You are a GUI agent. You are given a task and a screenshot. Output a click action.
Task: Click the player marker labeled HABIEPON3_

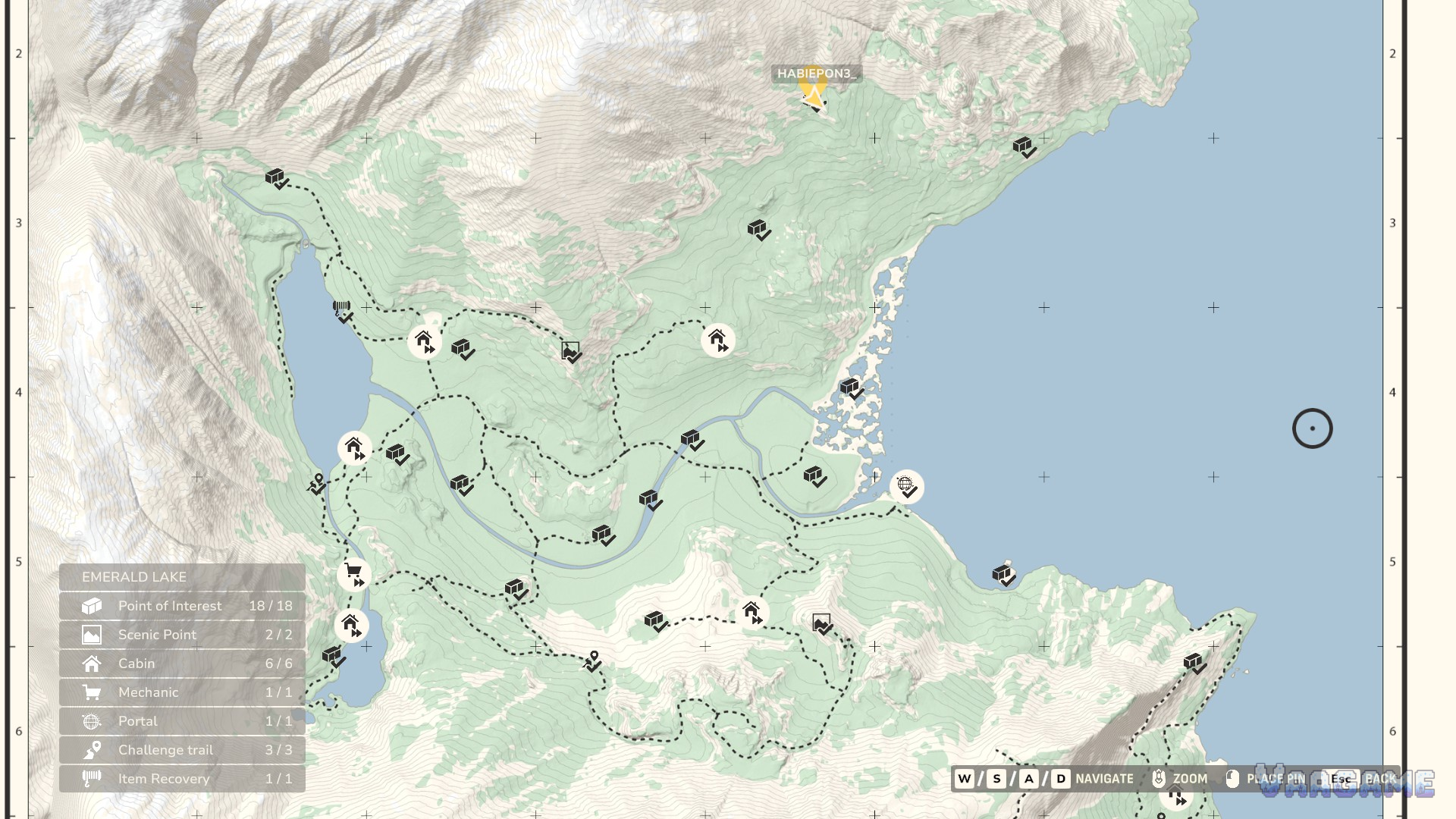point(814,91)
